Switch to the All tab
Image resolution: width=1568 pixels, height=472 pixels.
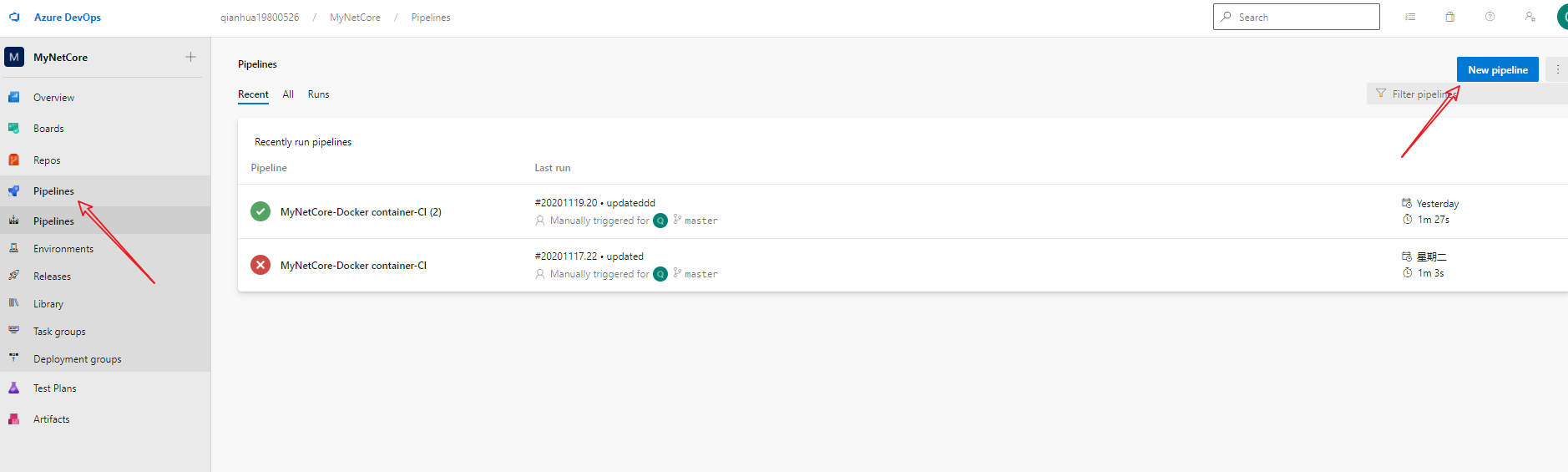pyautogui.click(x=288, y=94)
